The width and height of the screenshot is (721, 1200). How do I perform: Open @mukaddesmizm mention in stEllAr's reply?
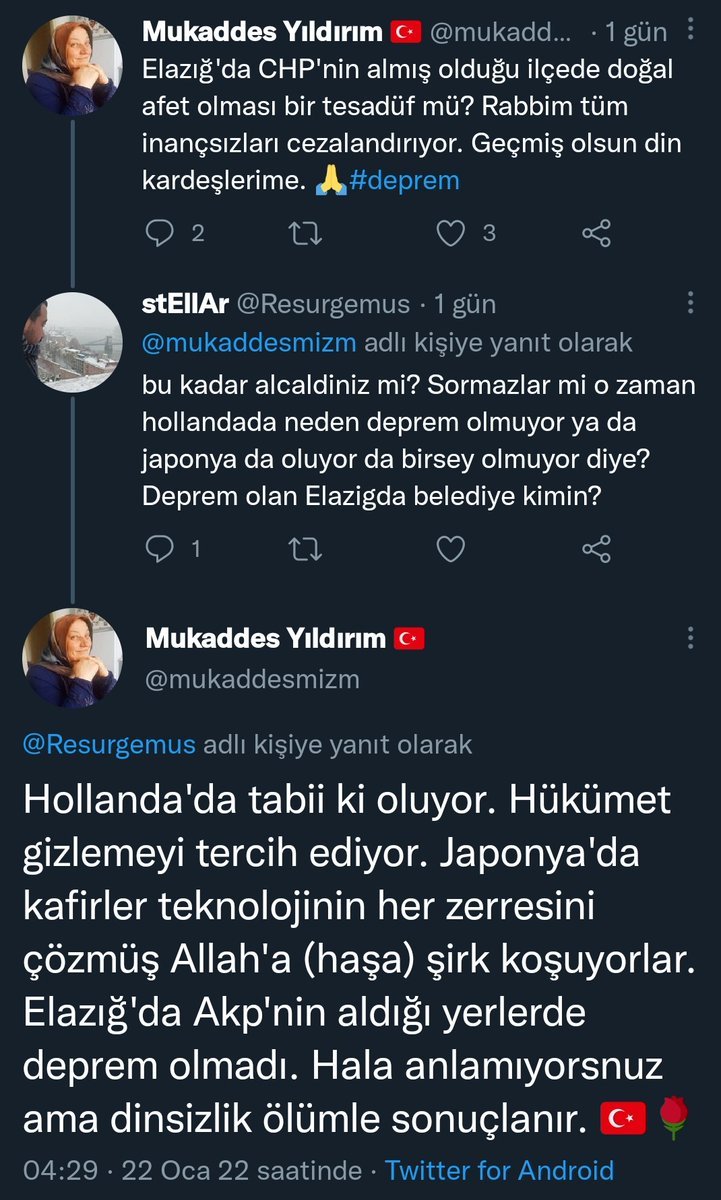251,343
